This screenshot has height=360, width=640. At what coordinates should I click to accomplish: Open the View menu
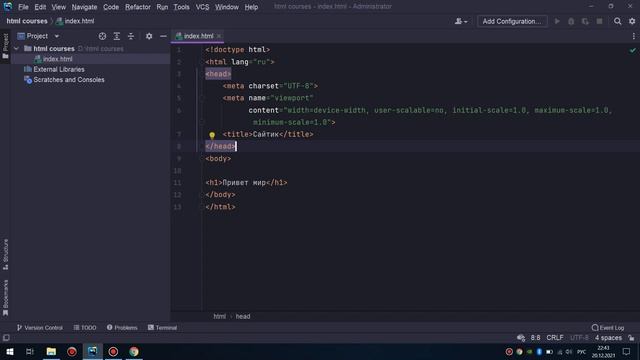pyautogui.click(x=58, y=7)
